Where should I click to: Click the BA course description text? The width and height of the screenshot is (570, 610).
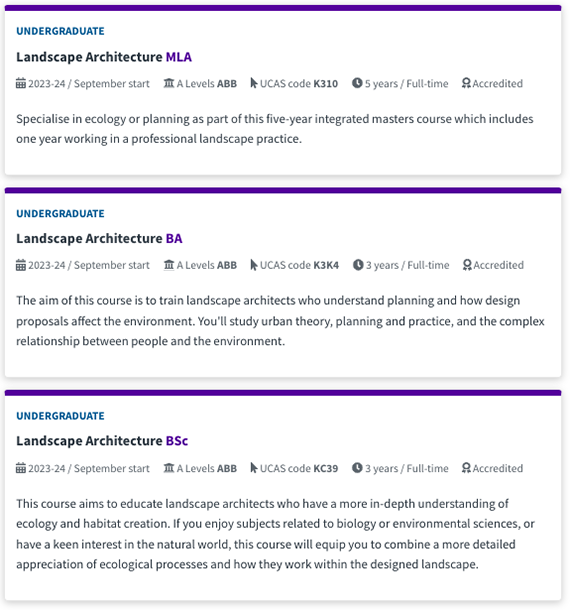click(280, 321)
